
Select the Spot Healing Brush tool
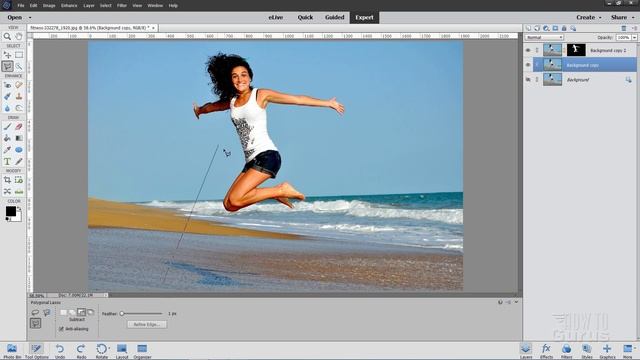coord(19,85)
